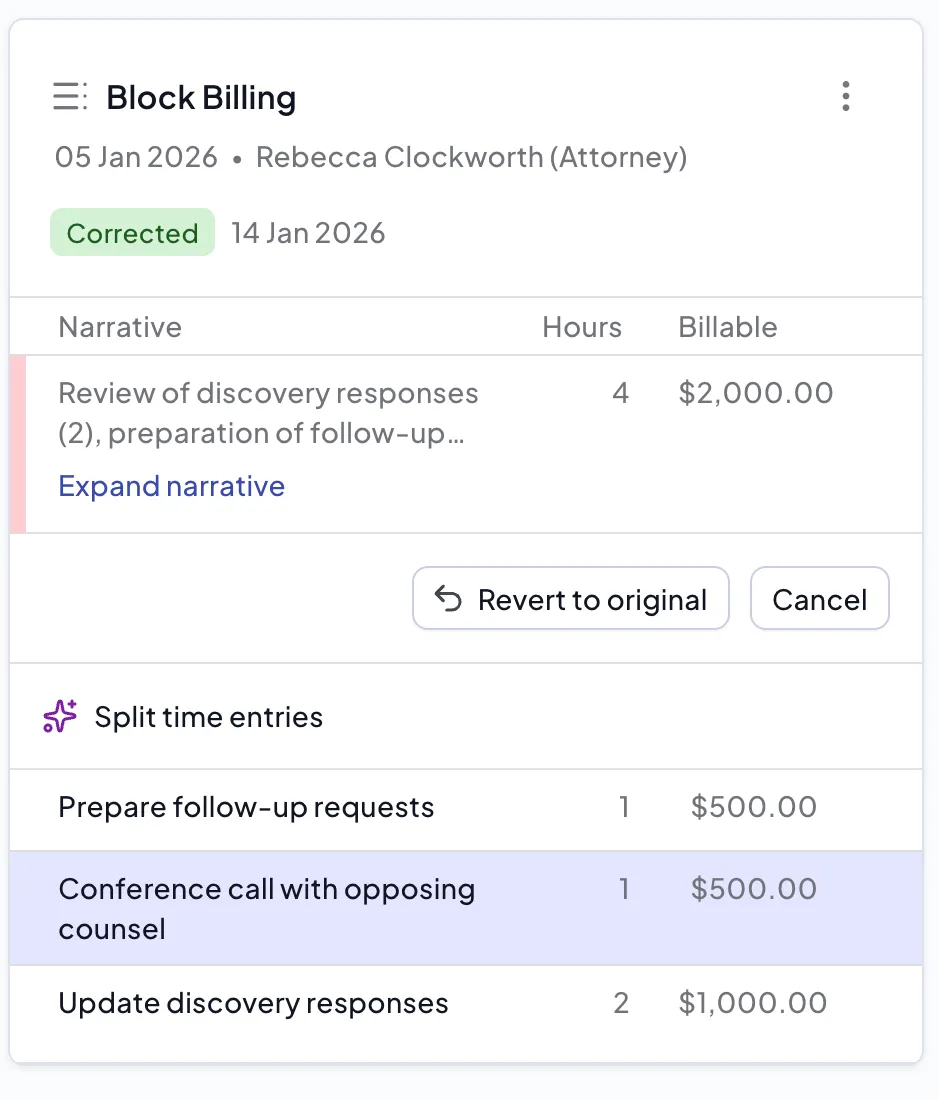Click the Narrative column header

pos(120,327)
